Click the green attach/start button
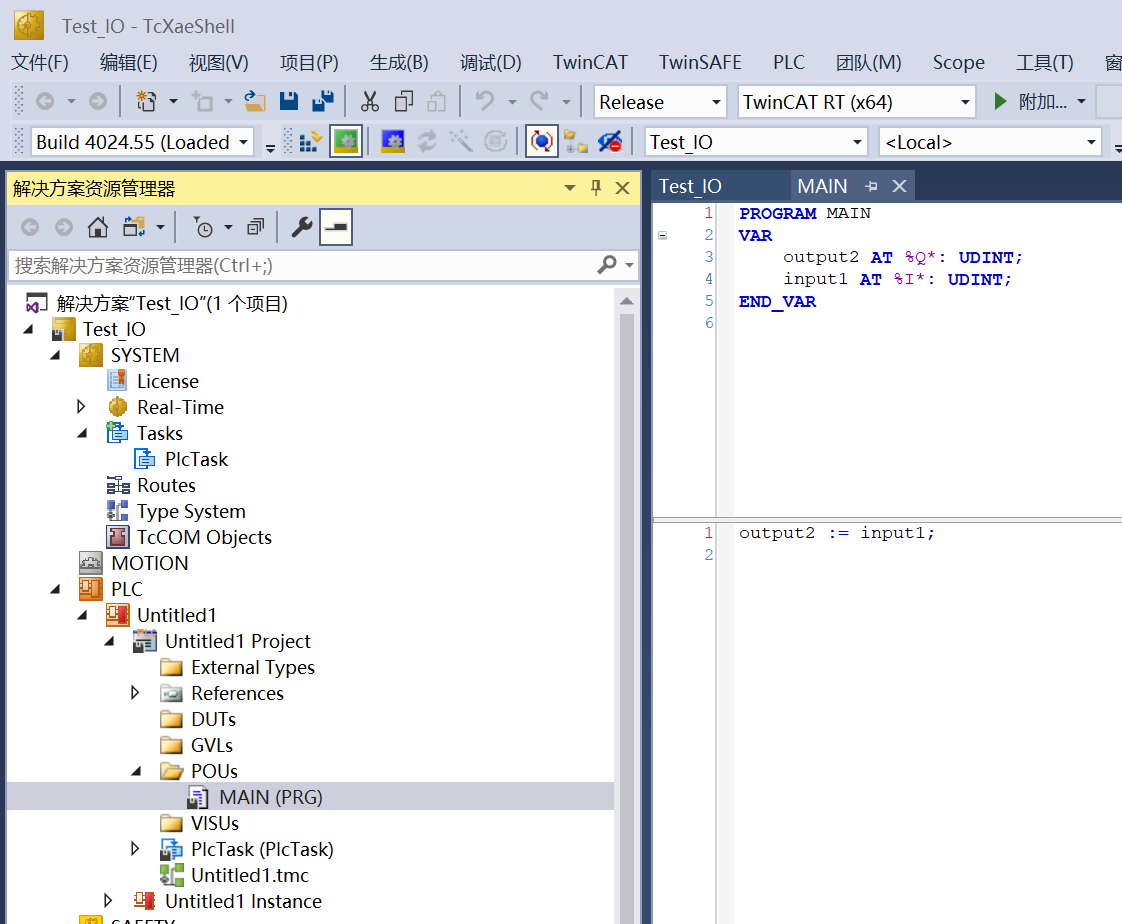This screenshot has height=924, width=1122. point(1001,102)
